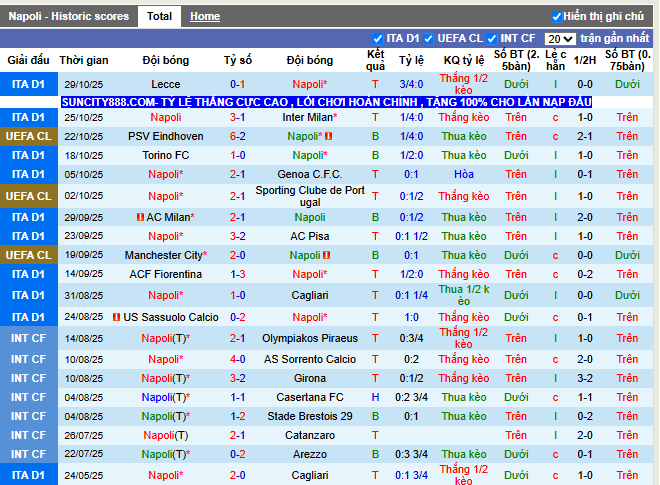Click the 0:1 1/2 odds for AC Pisa match

tap(411, 236)
